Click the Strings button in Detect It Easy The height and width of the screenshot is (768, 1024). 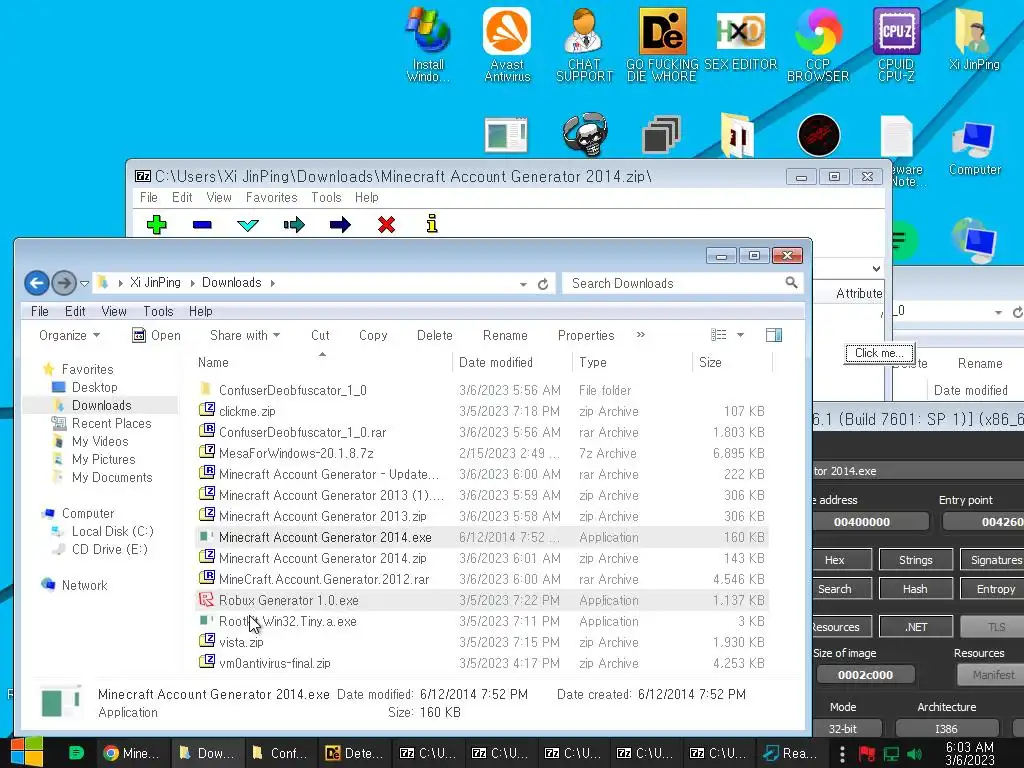coord(915,560)
